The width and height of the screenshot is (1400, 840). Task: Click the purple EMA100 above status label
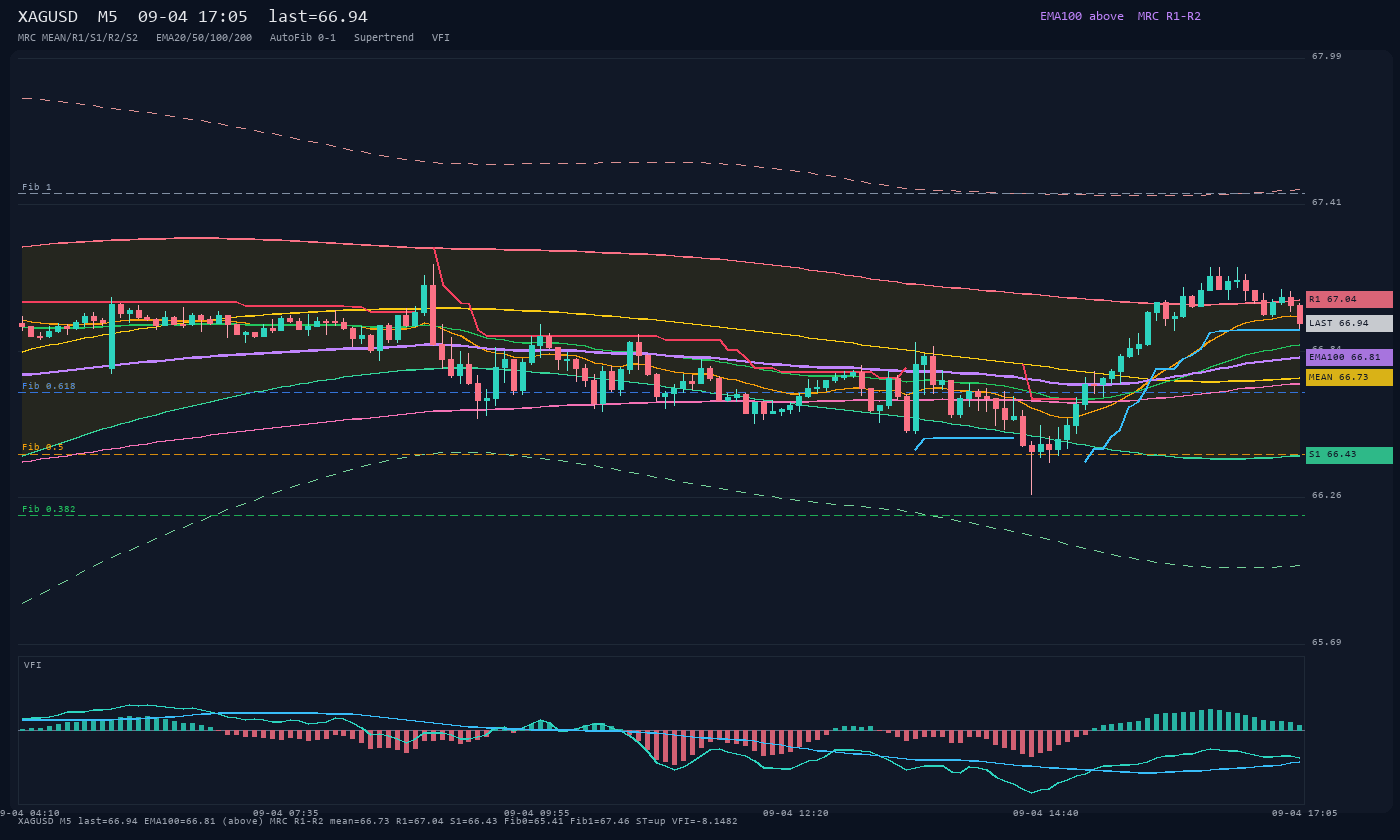(1081, 16)
